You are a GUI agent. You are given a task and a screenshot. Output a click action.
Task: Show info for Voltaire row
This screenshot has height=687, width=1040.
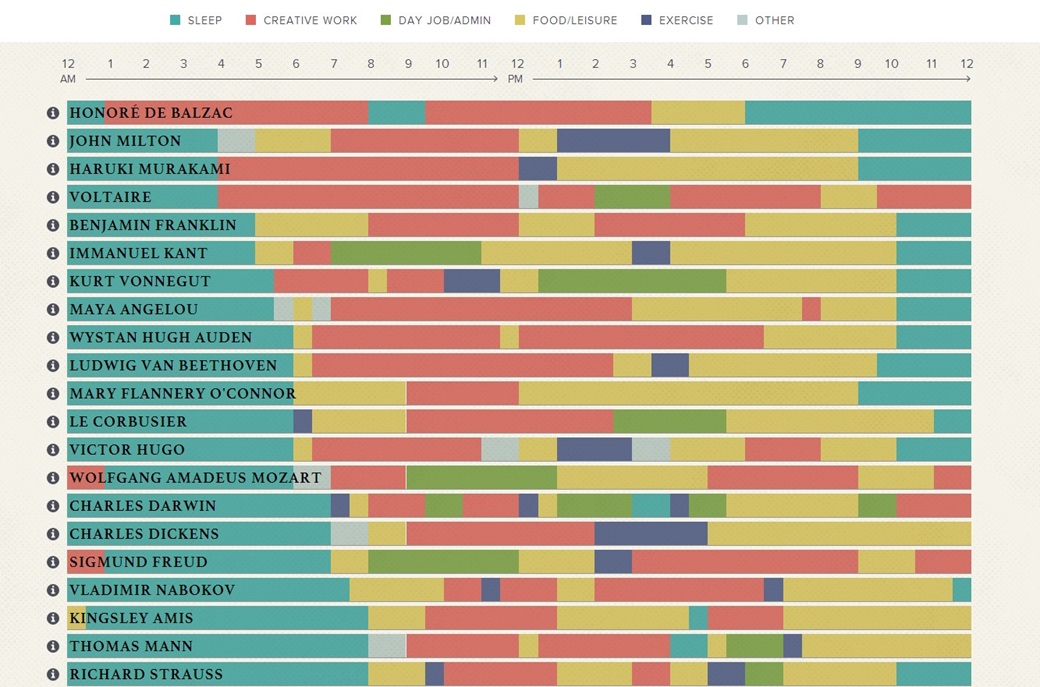(x=53, y=197)
